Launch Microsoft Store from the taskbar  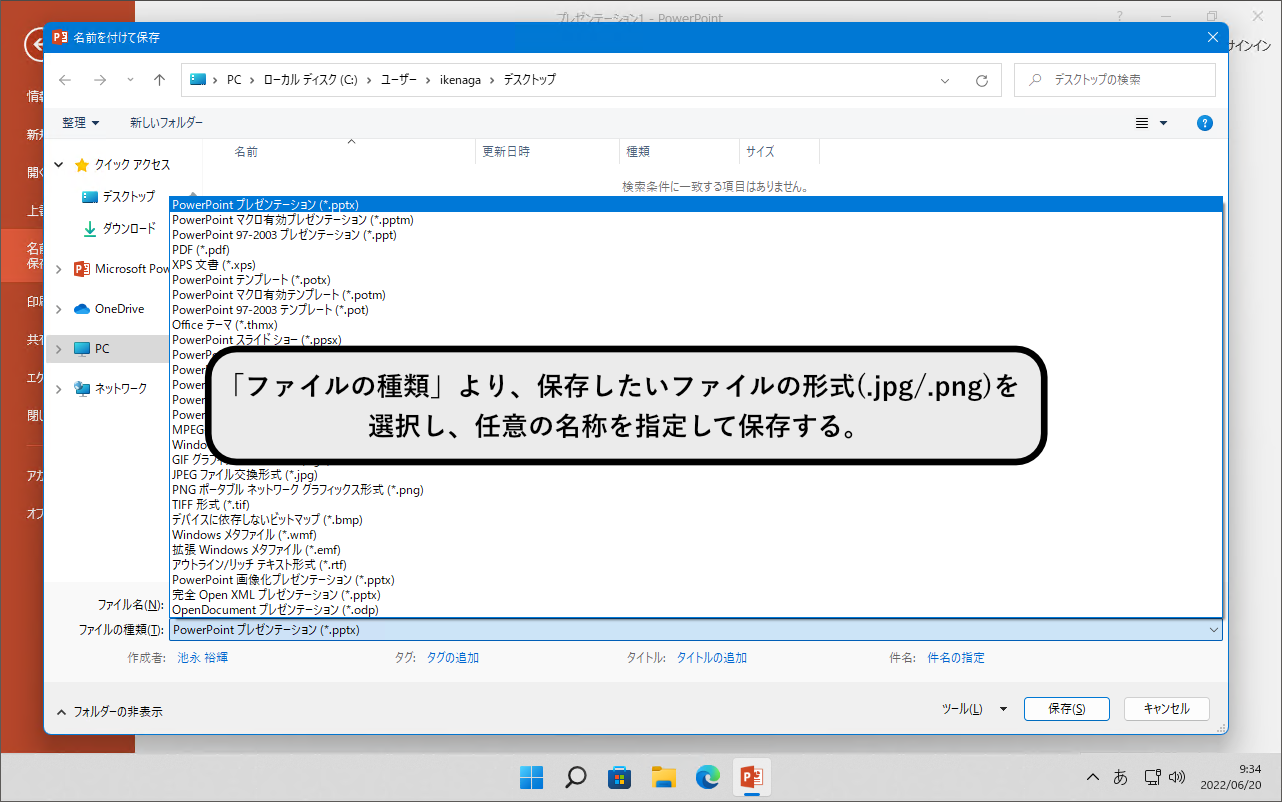pyautogui.click(x=619, y=777)
